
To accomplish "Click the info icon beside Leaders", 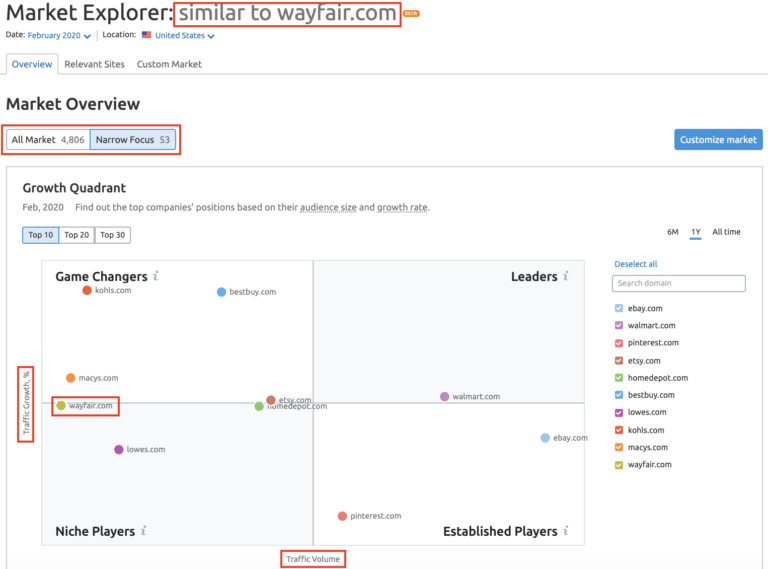I will 565,276.
